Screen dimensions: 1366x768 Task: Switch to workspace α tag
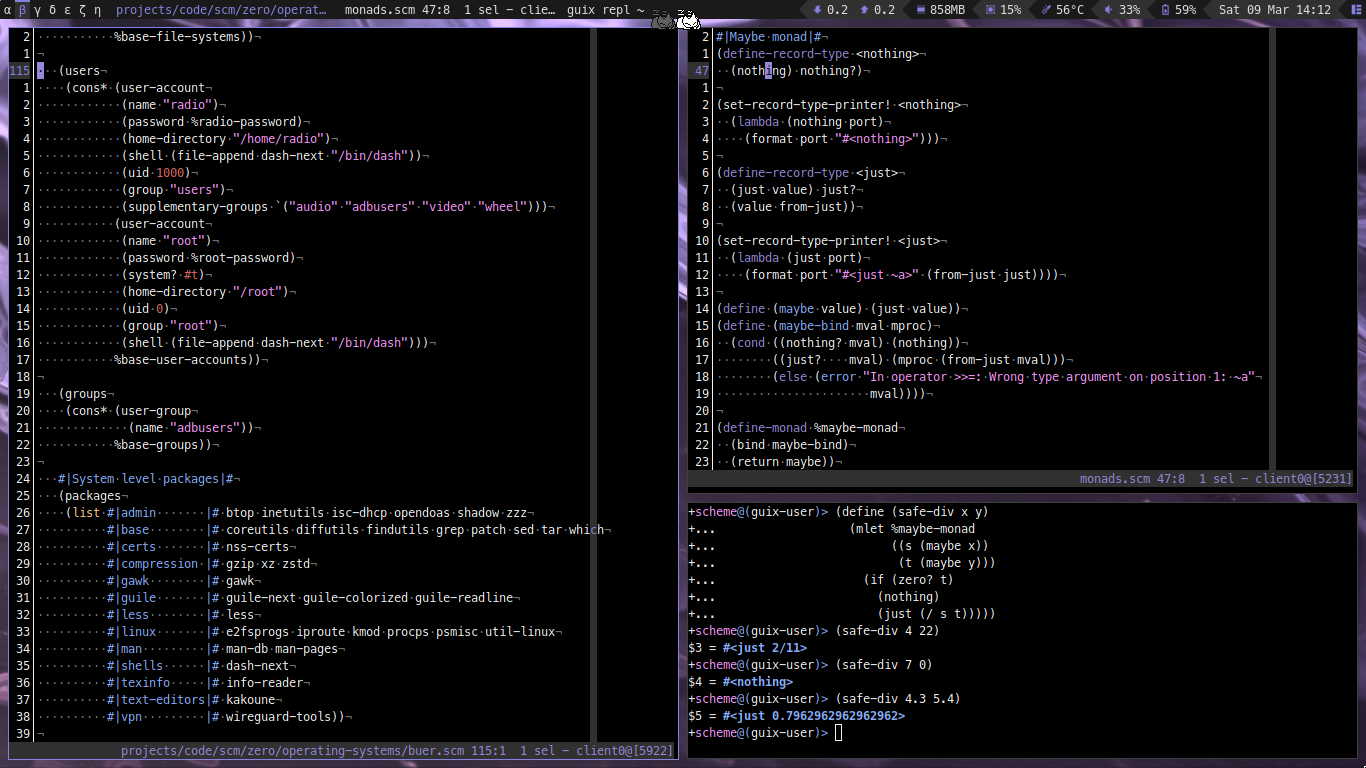tap(8, 10)
